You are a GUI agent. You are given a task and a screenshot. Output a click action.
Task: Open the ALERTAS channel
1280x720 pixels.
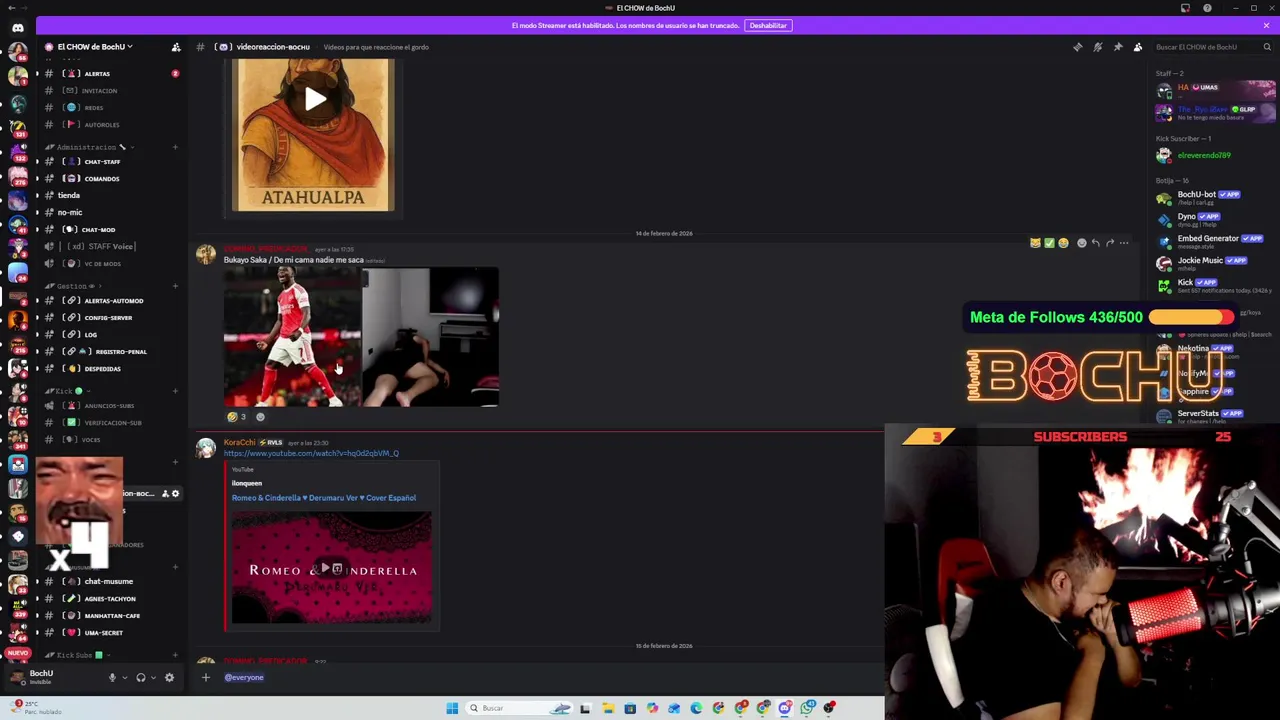pyautogui.click(x=110, y=74)
